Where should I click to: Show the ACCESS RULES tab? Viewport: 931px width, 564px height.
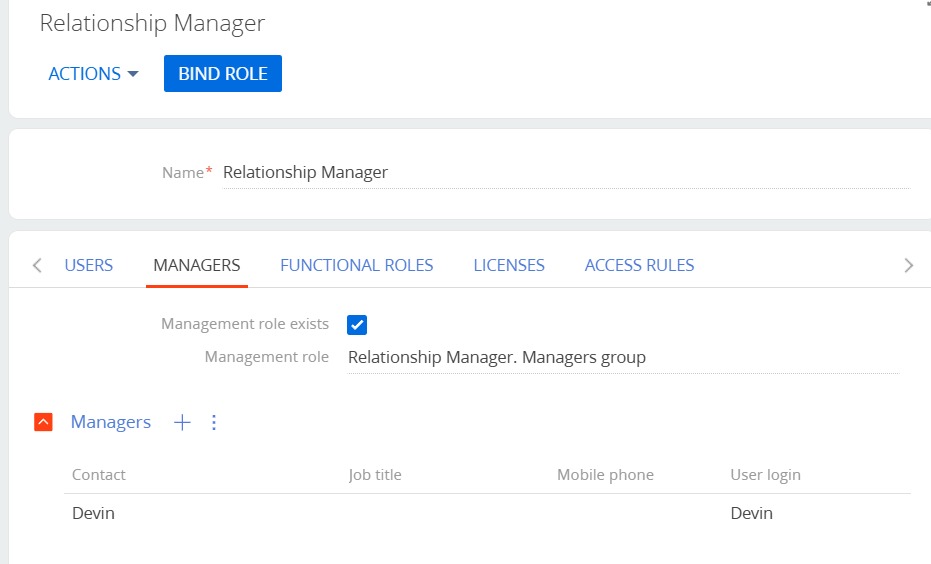click(x=639, y=265)
